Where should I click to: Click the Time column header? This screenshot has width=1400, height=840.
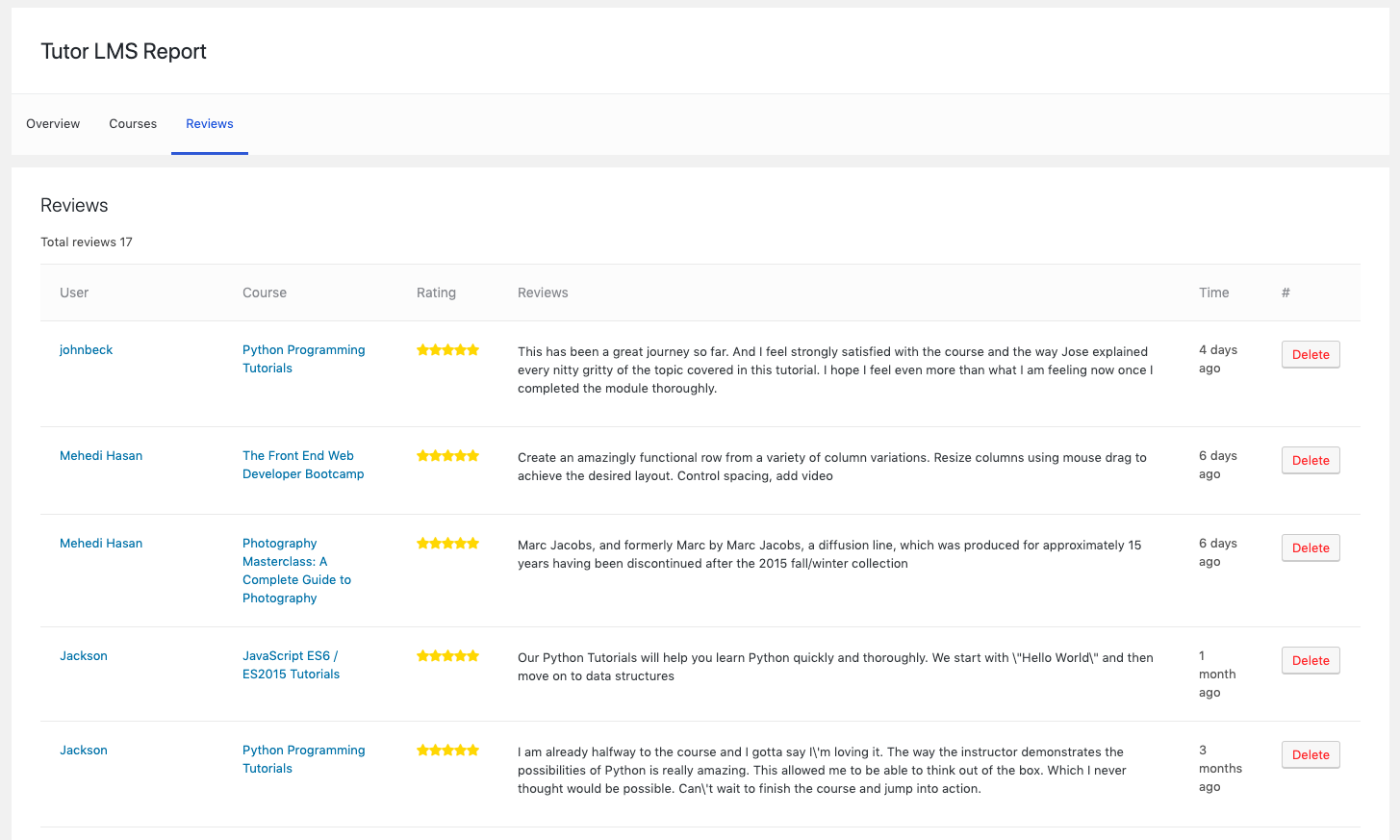[x=1213, y=293]
